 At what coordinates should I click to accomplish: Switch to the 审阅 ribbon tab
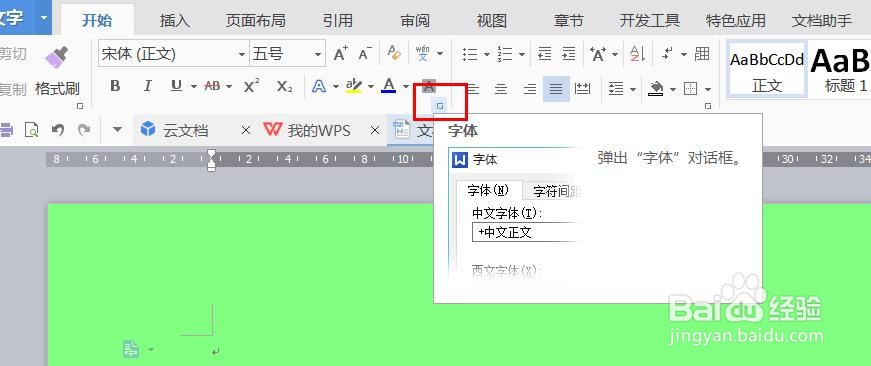click(415, 21)
